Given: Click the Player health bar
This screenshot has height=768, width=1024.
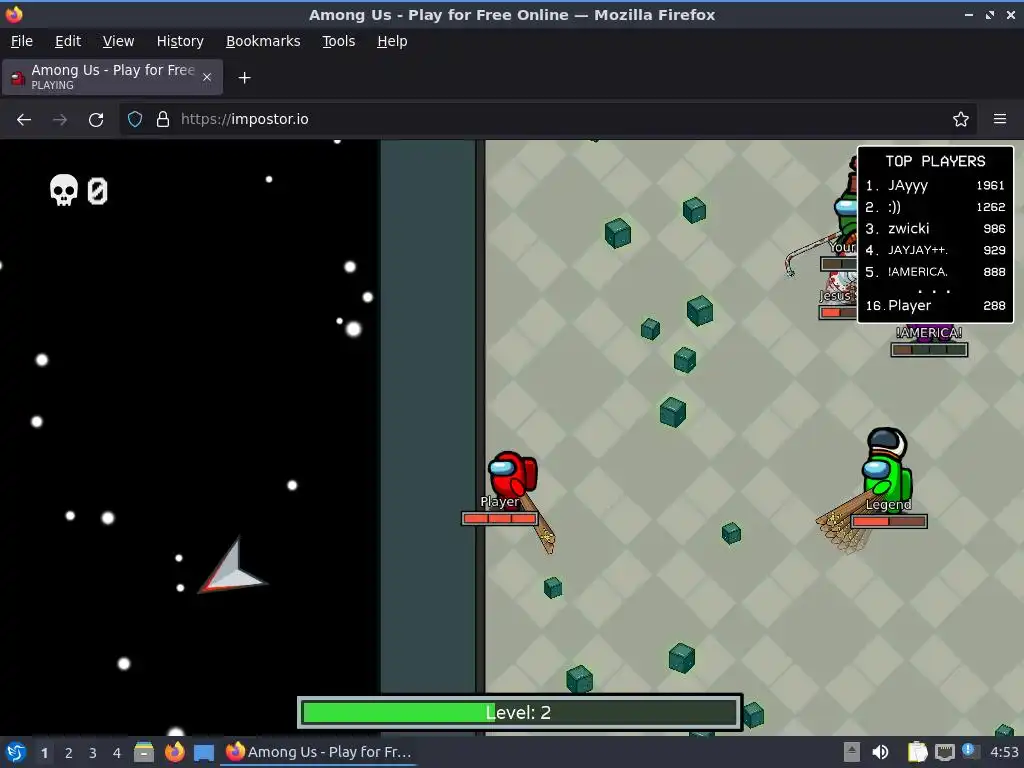Looking at the screenshot, I should pos(500,519).
